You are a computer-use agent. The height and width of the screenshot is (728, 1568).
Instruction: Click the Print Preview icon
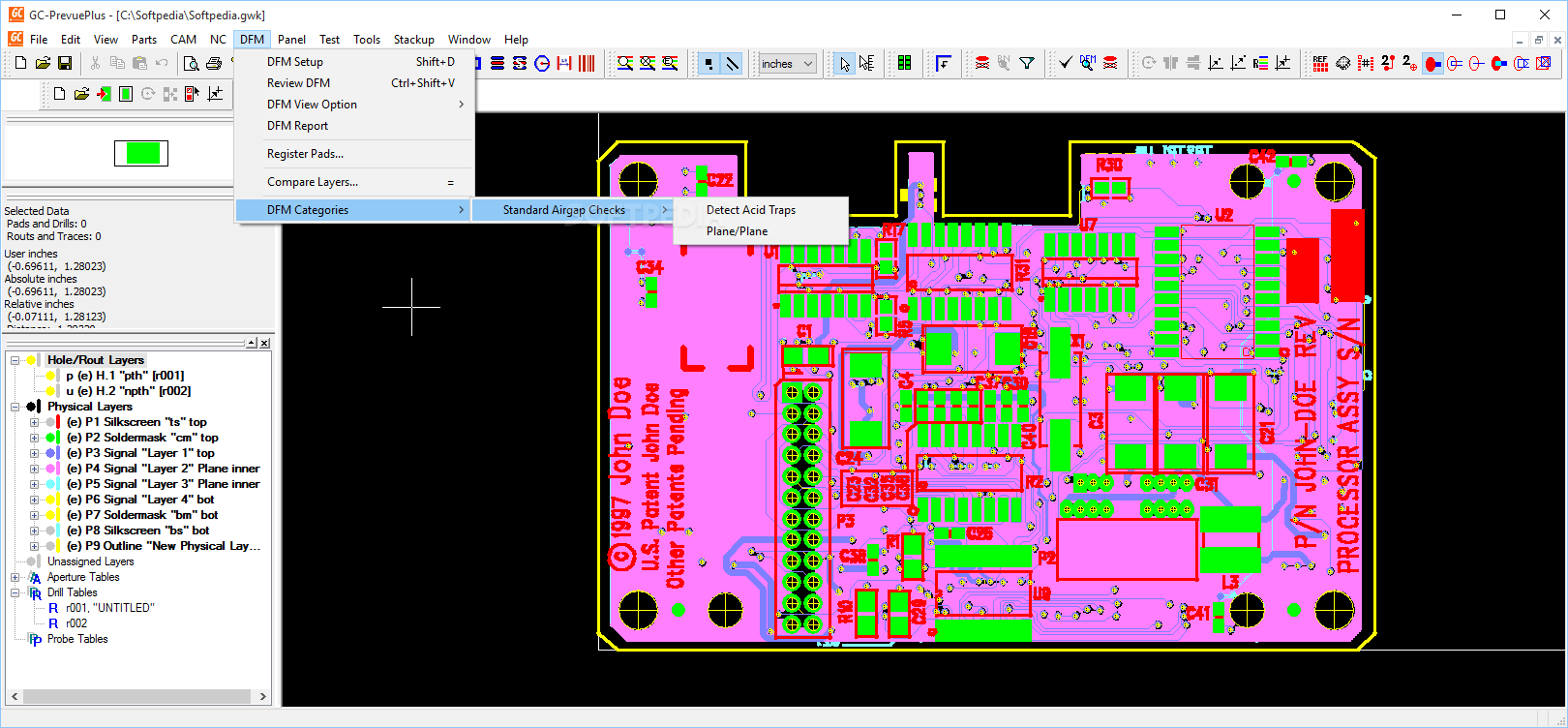coord(192,63)
